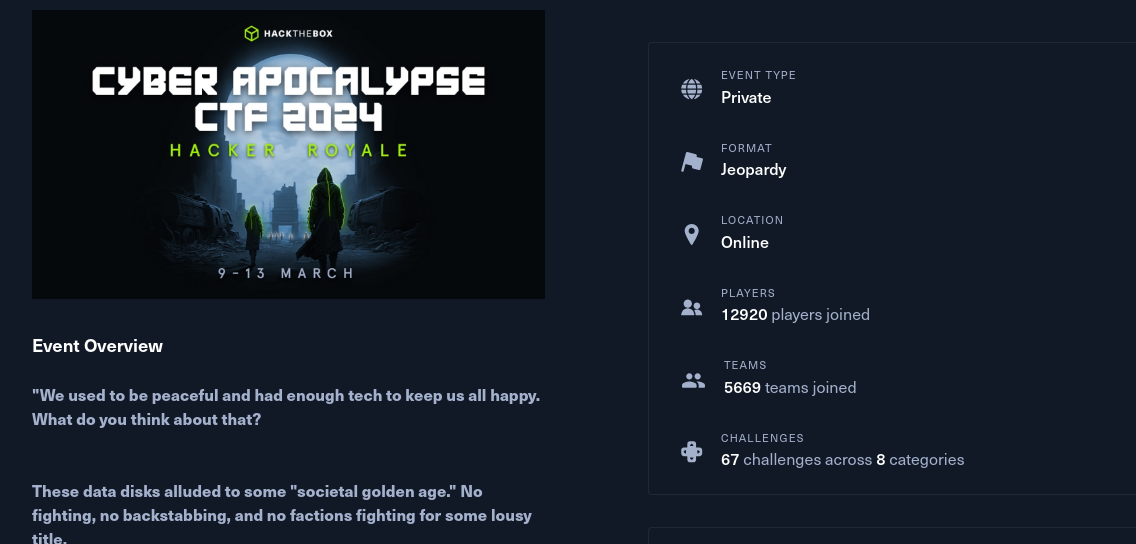Click the FORMAT label
The image size is (1136, 544).
coord(746,148)
